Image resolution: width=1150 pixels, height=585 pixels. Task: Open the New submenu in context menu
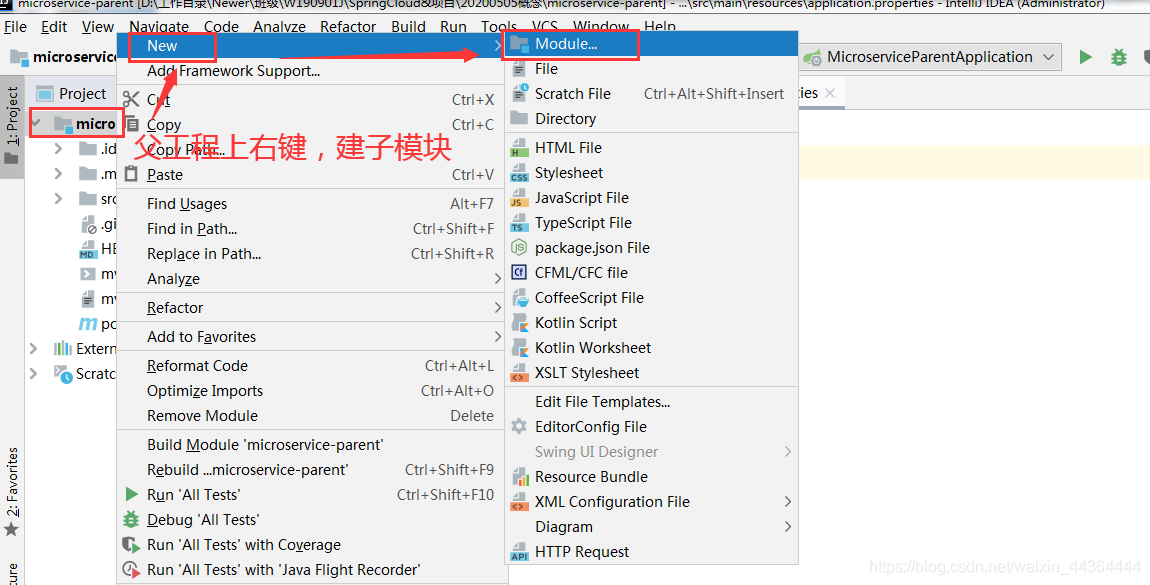point(311,45)
